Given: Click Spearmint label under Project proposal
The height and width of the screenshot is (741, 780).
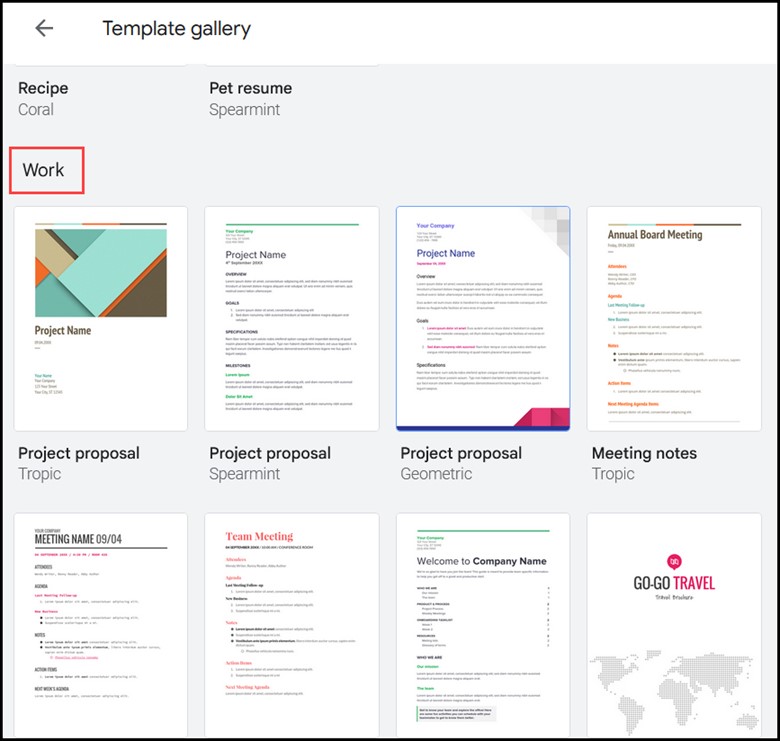Looking at the screenshot, I should (x=244, y=474).
